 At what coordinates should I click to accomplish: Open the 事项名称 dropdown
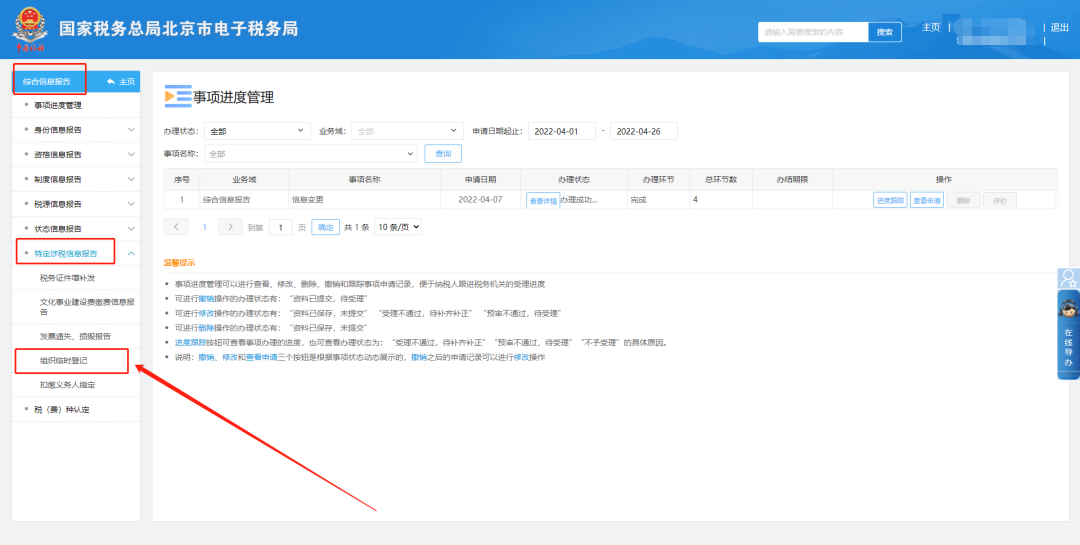(x=311, y=154)
